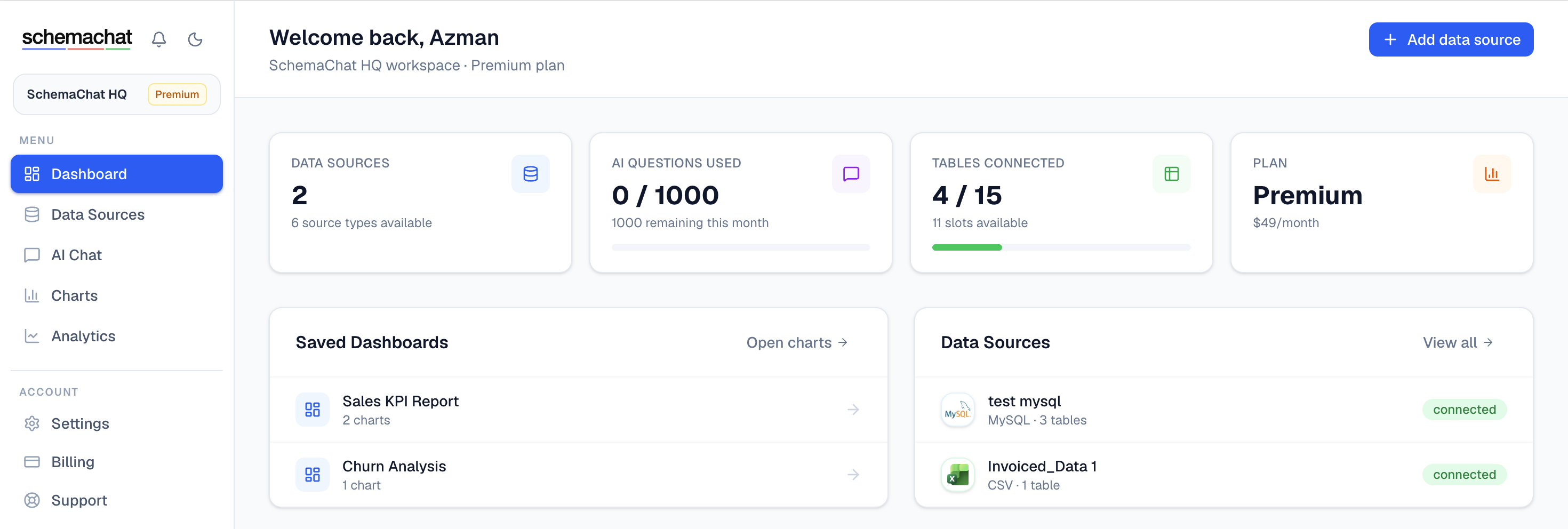The image size is (1568, 529).
Task: Click the bar chart icon beside Charts
Action: click(x=31, y=295)
